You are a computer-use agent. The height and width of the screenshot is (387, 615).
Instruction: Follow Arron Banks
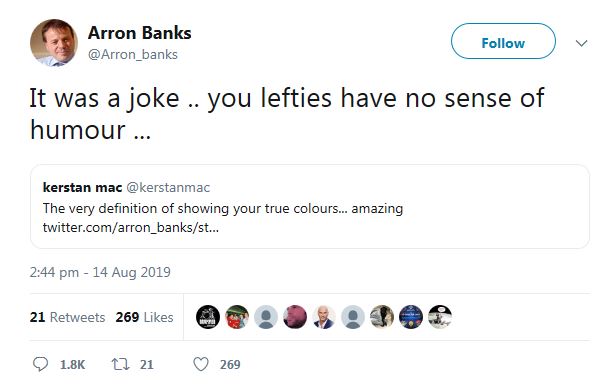(x=503, y=41)
